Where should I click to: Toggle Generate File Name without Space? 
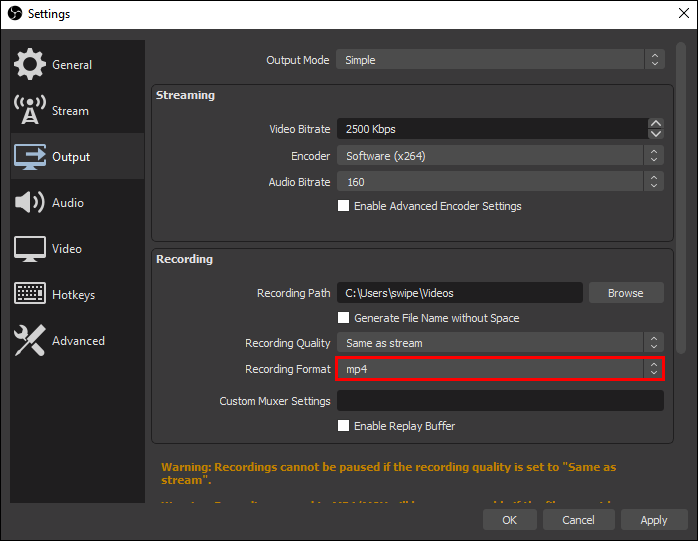pos(344,318)
